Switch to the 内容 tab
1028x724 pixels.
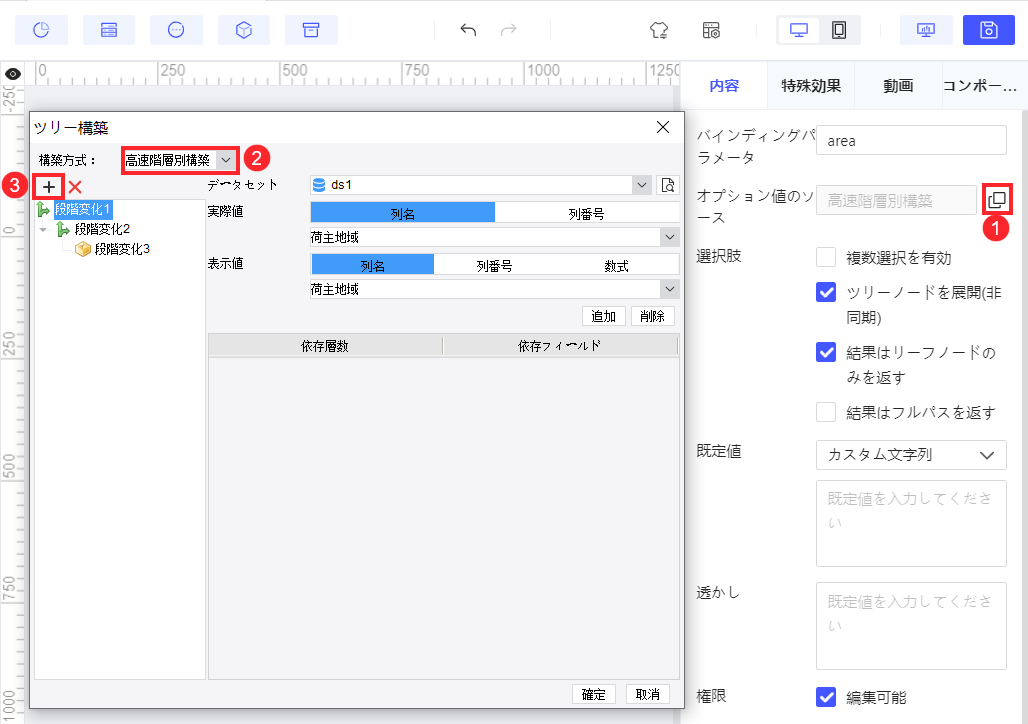click(x=724, y=86)
